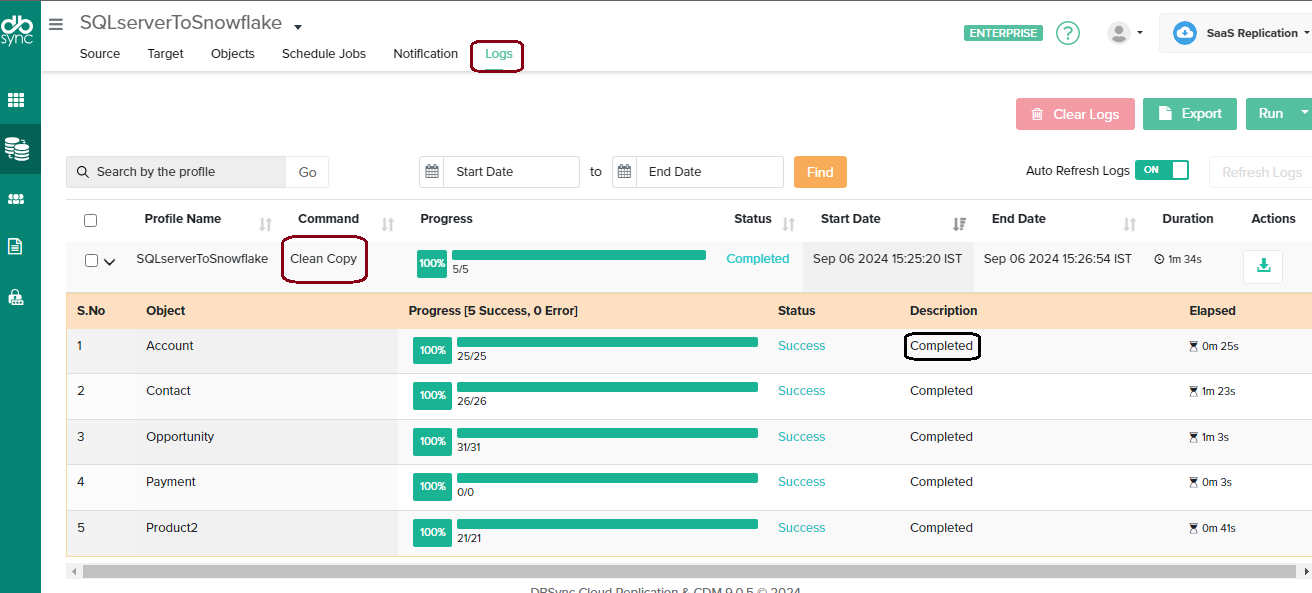Toggle Auto Refresh Logs off
The image size is (1312, 593).
coord(1162,170)
